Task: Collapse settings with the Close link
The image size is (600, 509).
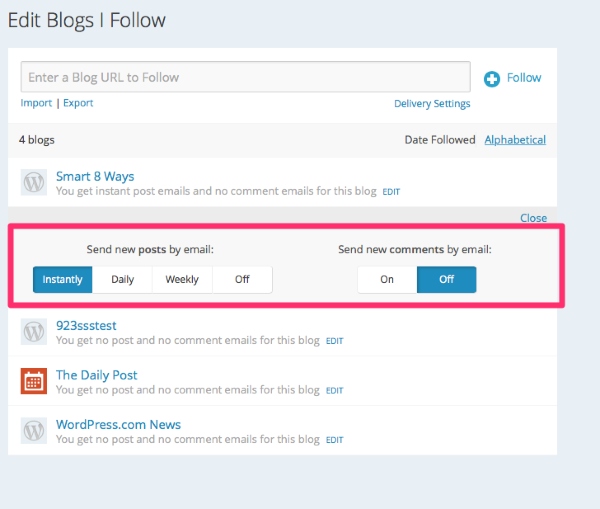Action: pos(533,218)
